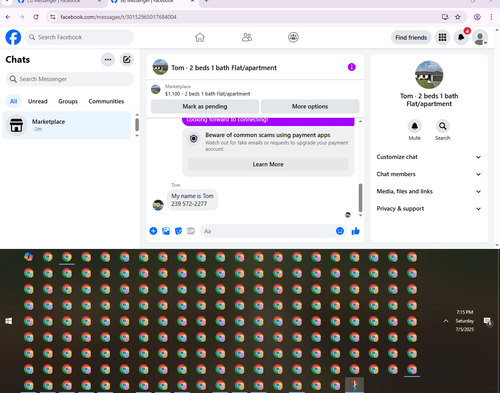The height and width of the screenshot is (393, 500).
Task: Open emoji picker in message box
Action: (x=340, y=231)
